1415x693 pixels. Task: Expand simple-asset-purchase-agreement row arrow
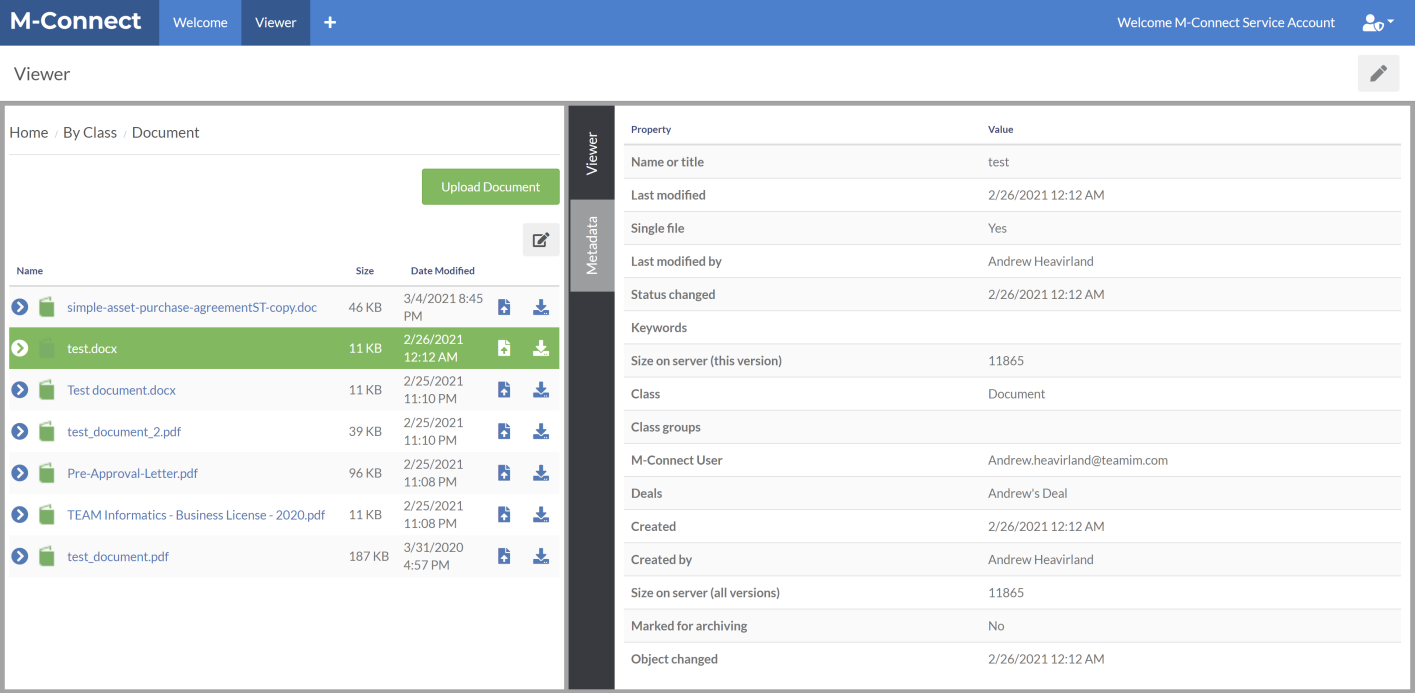point(19,307)
